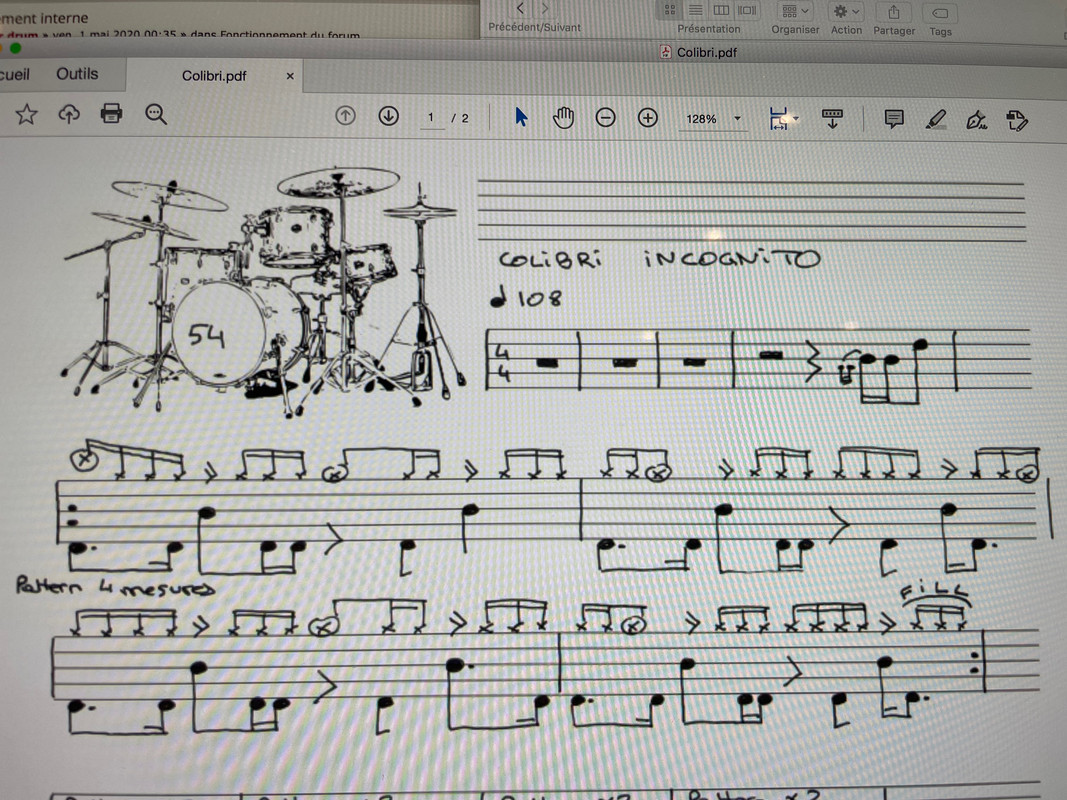Go to the next page in Acrobat
Viewport: 1067px width, 800px height.
click(x=389, y=116)
